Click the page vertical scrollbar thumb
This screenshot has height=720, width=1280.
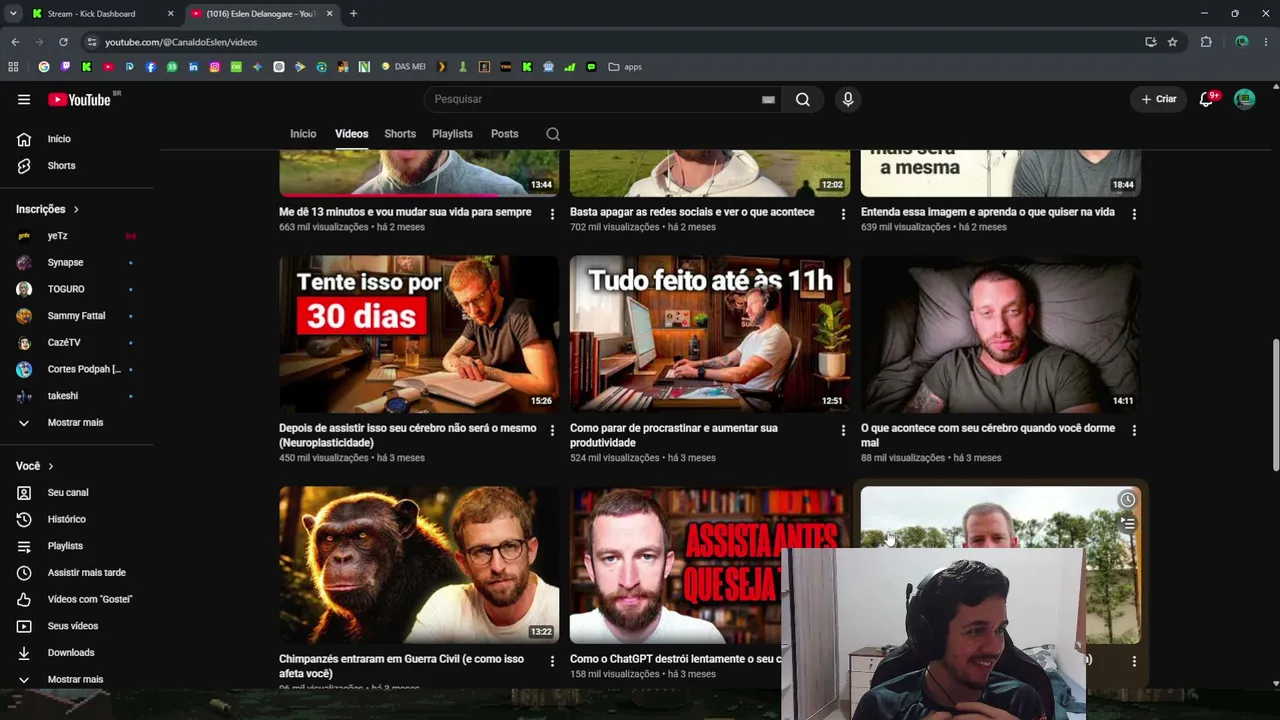pyautogui.click(x=1275, y=405)
